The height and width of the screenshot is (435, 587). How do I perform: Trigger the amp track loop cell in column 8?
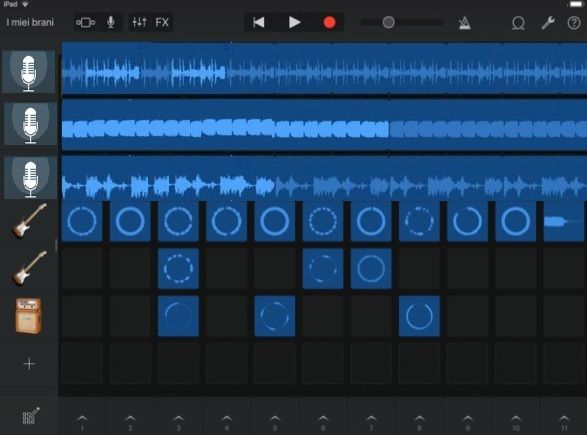(419, 316)
